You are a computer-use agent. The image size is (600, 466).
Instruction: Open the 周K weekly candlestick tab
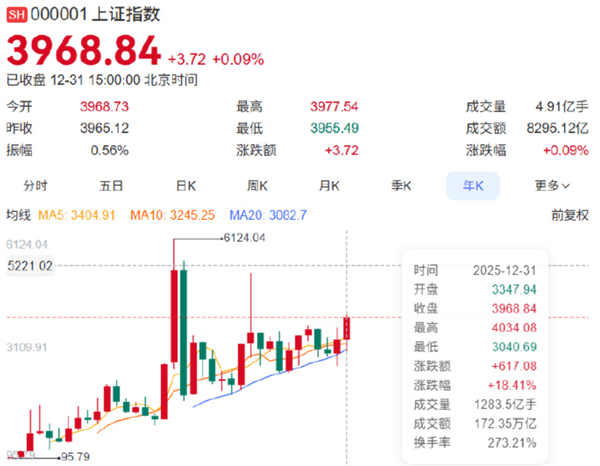(x=257, y=186)
